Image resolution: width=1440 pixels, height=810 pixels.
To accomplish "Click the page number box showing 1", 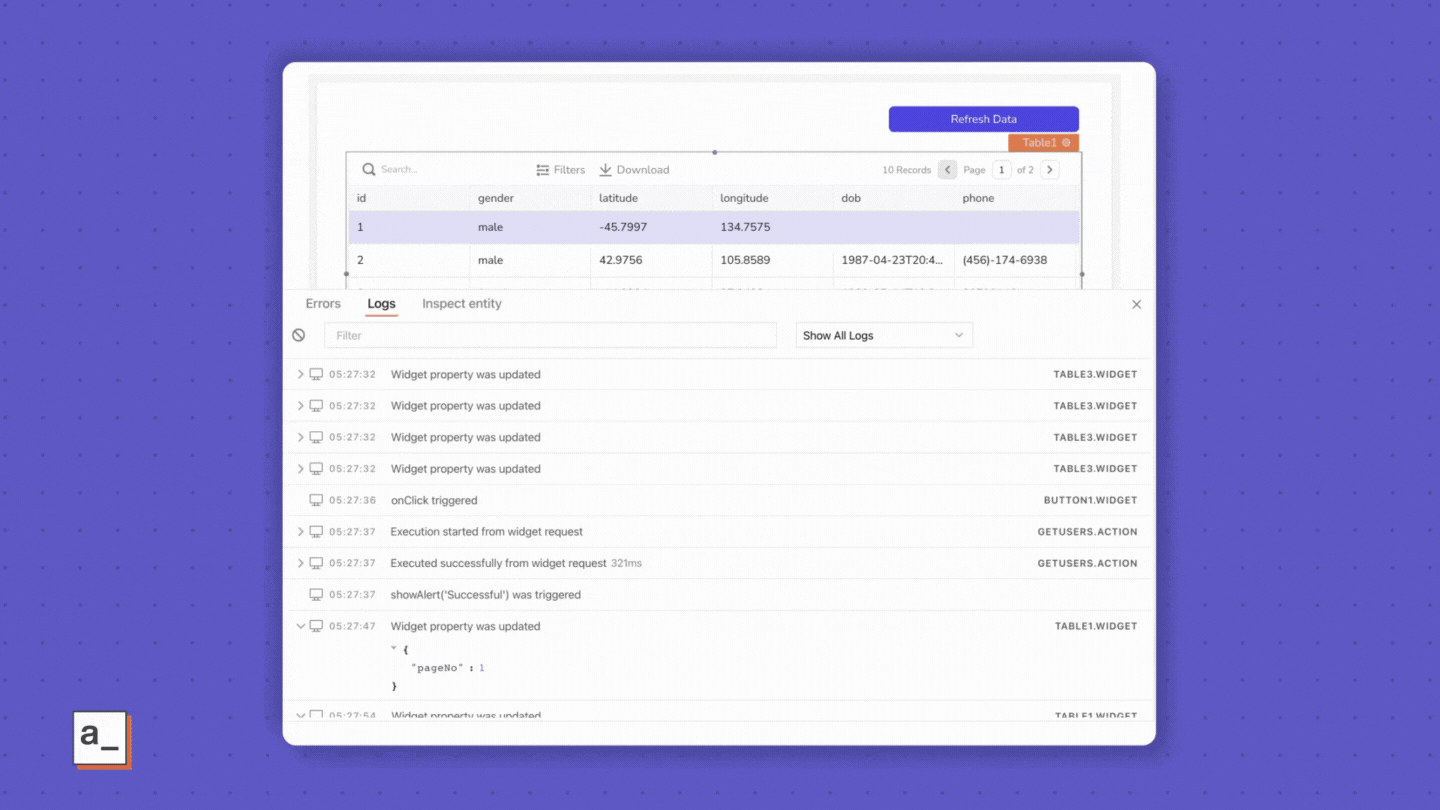I will pyautogui.click(x=1001, y=170).
